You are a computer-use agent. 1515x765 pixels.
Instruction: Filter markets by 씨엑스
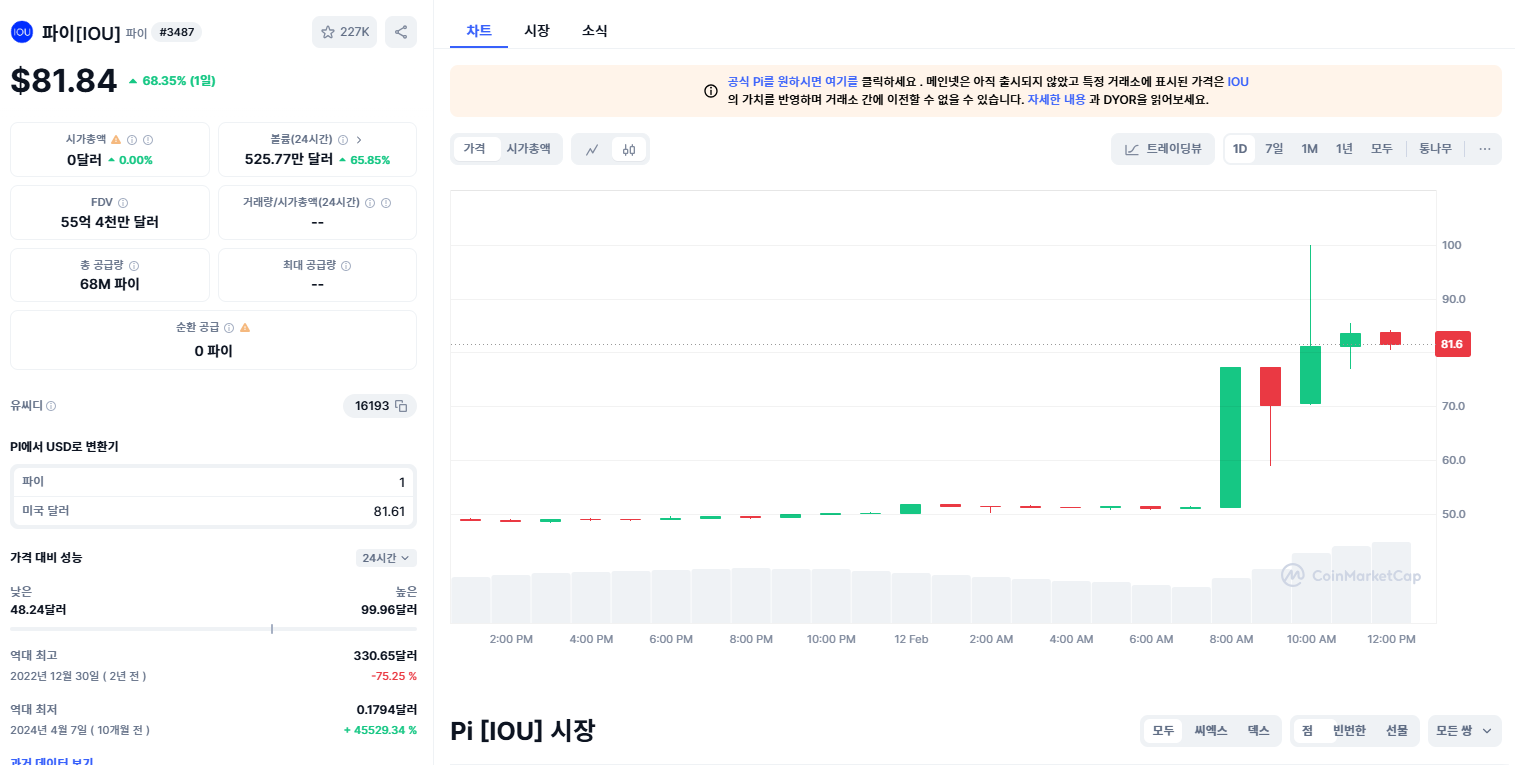coord(1210,731)
